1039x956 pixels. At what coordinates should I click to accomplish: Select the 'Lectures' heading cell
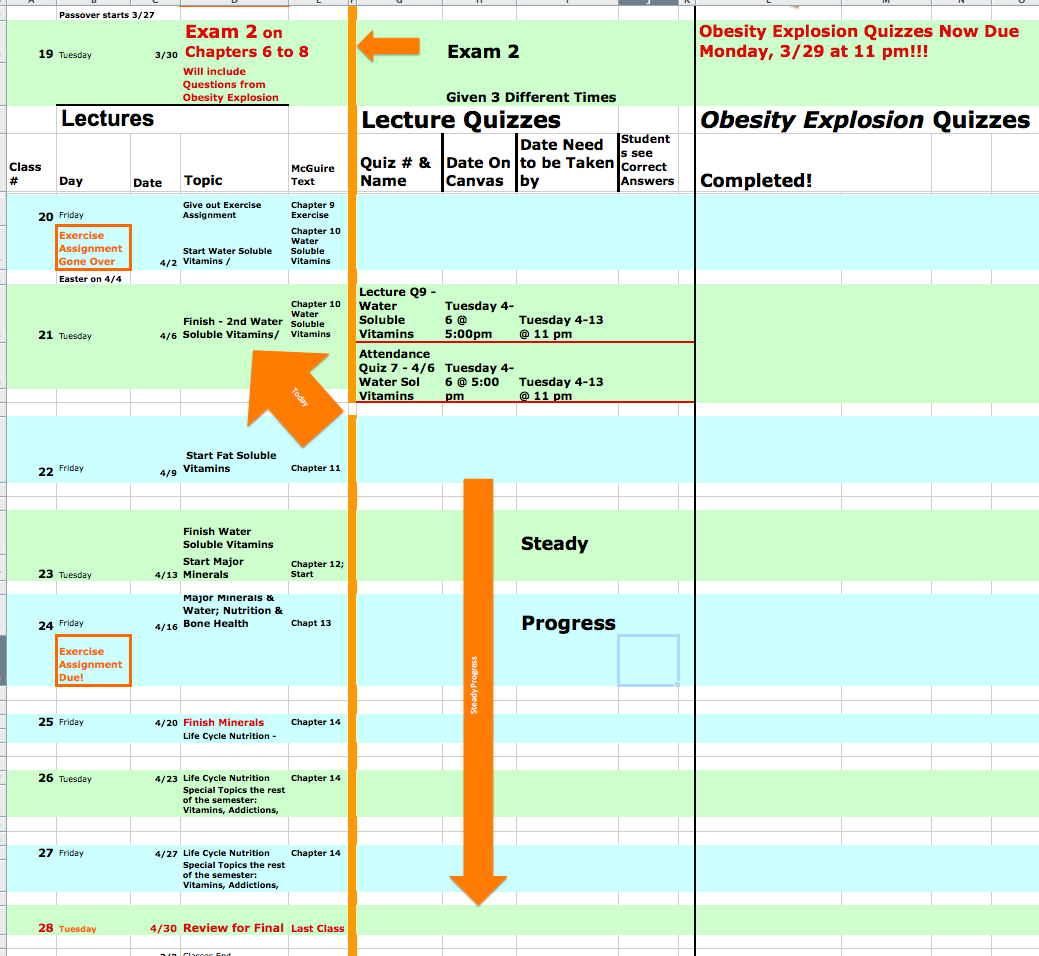(x=108, y=119)
